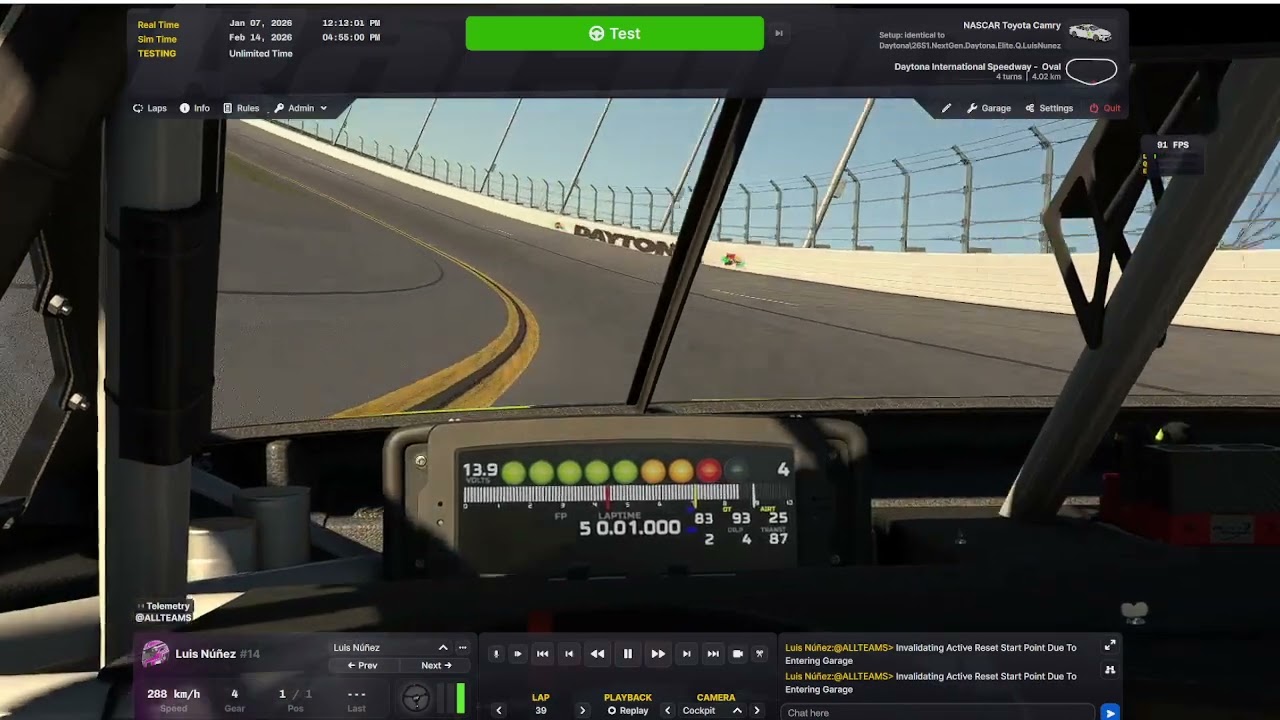The image size is (1280, 720).
Task: Expand the Cockpit camera list
Action: 737,711
